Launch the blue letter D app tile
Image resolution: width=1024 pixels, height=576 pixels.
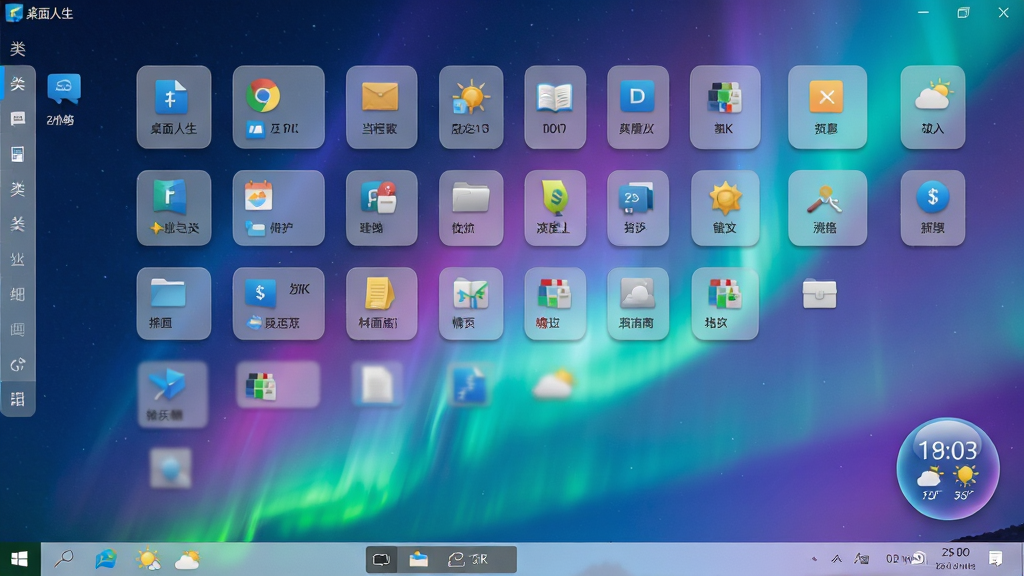[x=637, y=107]
